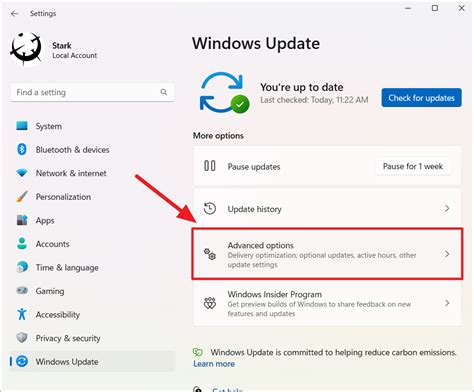Expand Update history chevron
Screen dimensions: 474x392
447,208
